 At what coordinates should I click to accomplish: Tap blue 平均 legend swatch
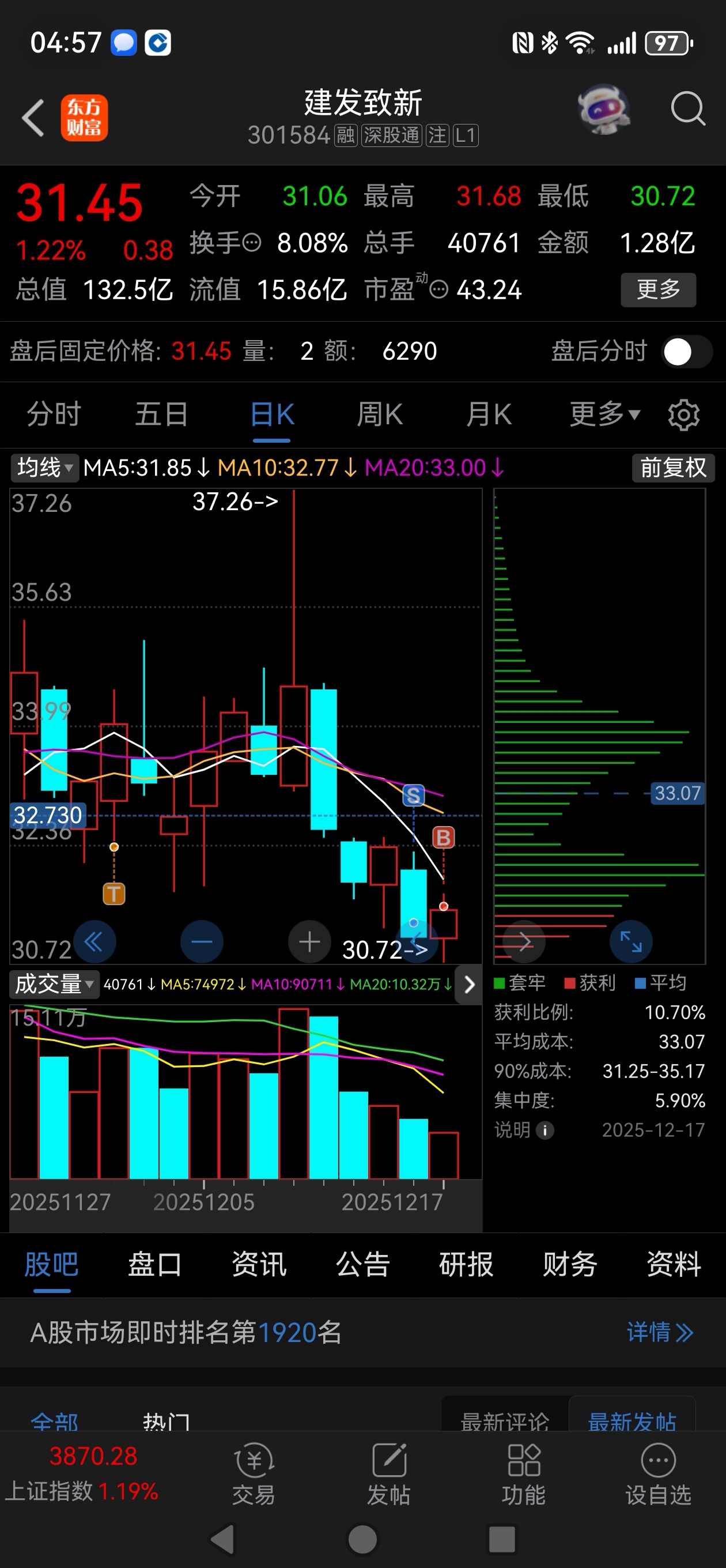(640, 983)
